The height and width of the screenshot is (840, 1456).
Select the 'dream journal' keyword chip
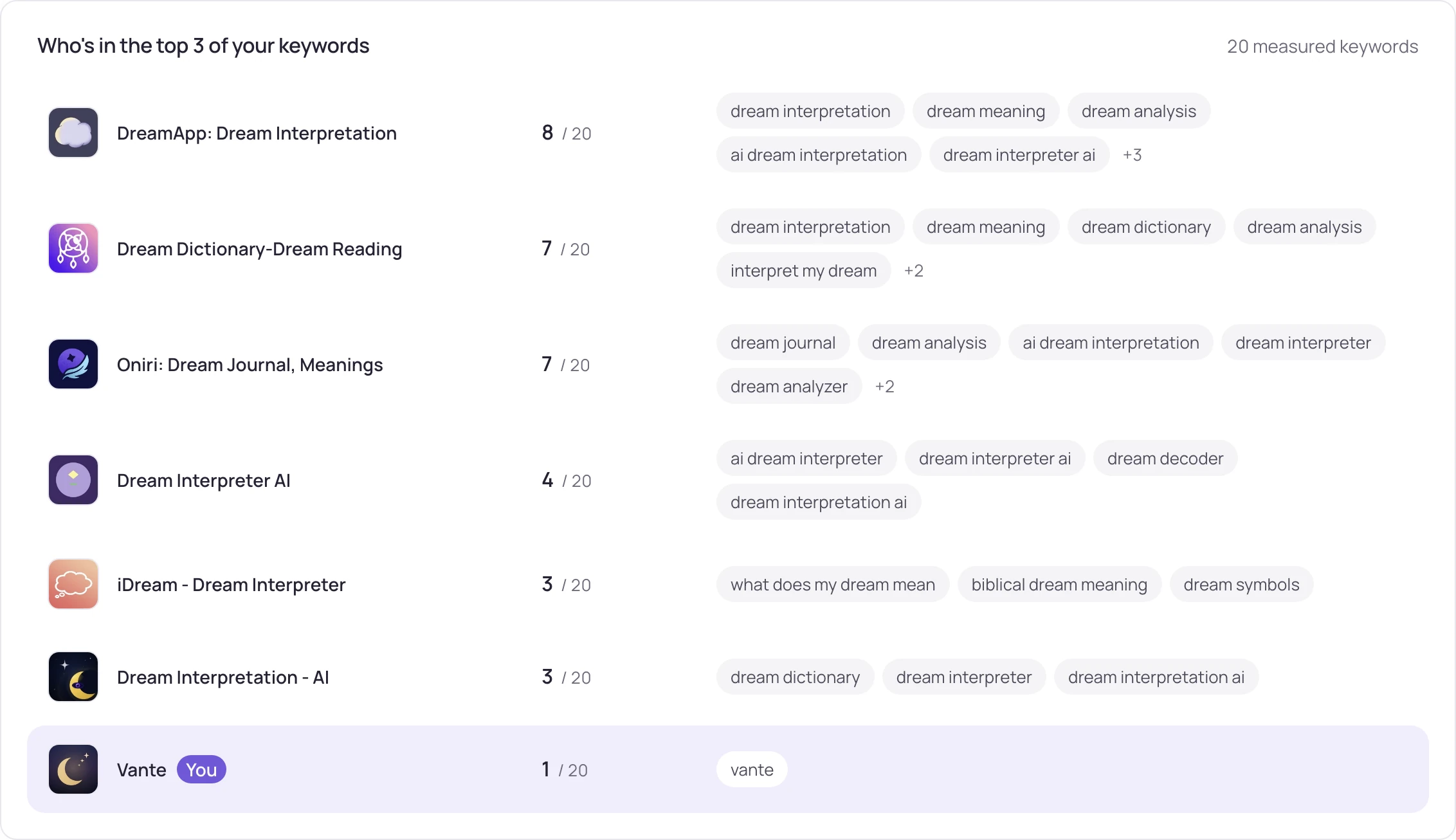(x=783, y=342)
